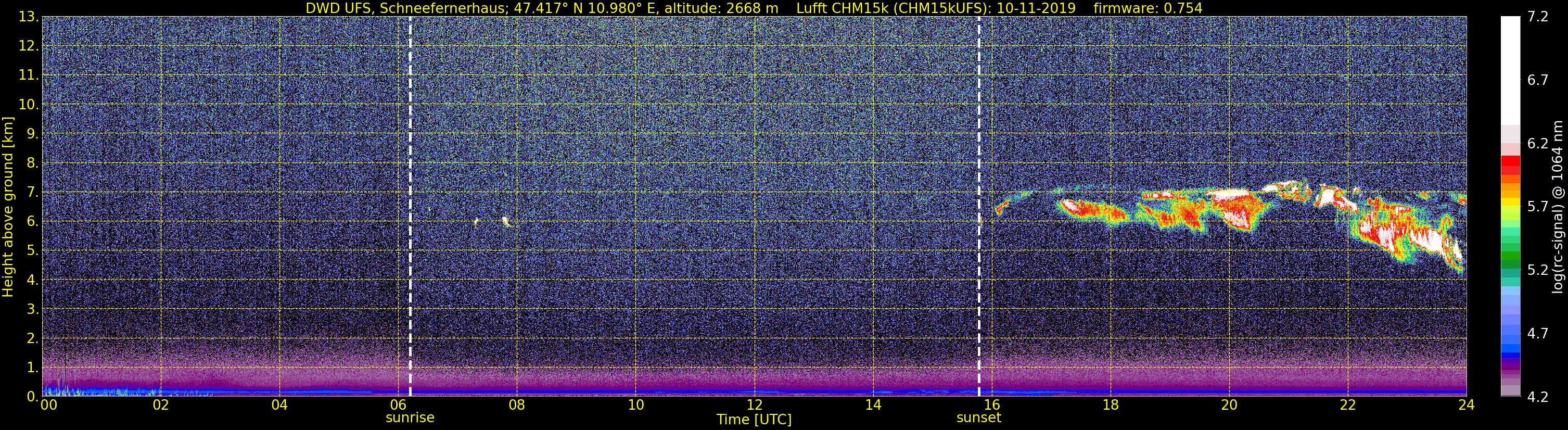This screenshot has width=1568, height=430.
Task: Click the time tick label '12'
Action: pos(754,405)
